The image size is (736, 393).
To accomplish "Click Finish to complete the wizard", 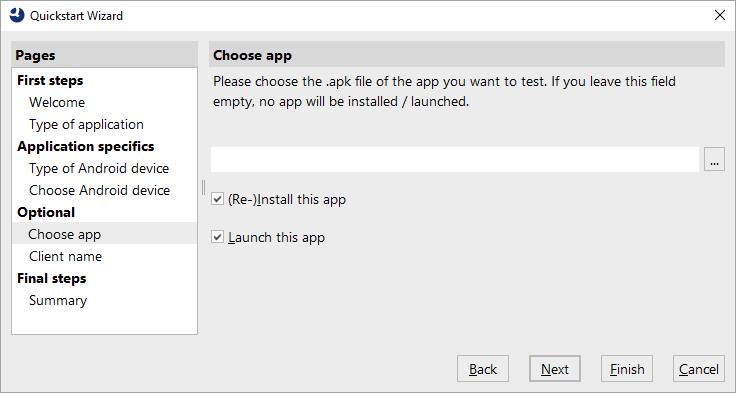I will click(627, 369).
